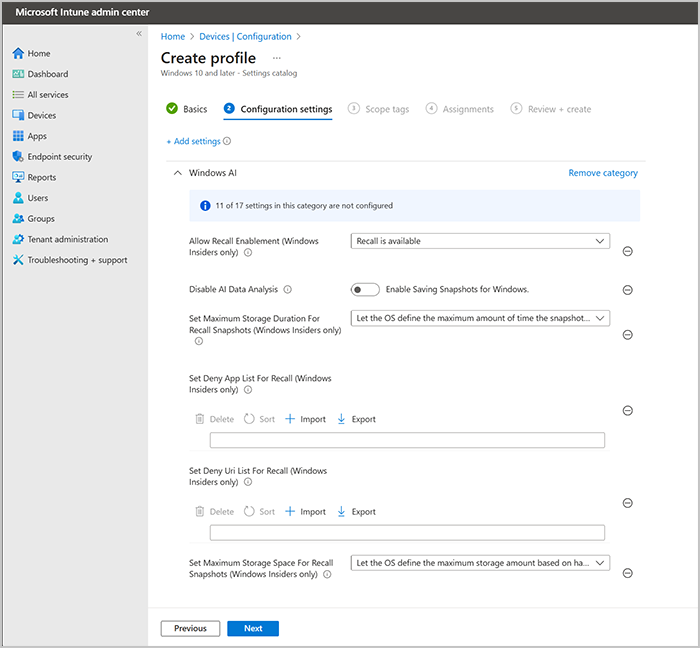Open Maximum Storage Space dropdown
Viewport: 700px width, 648px height.
pyautogui.click(x=480, y=563)
